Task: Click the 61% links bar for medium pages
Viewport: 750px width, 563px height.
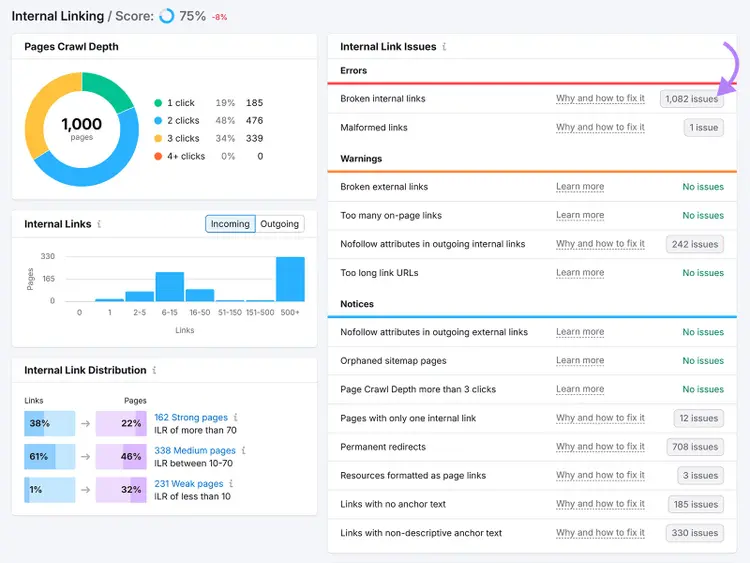Action: (50, 456)
